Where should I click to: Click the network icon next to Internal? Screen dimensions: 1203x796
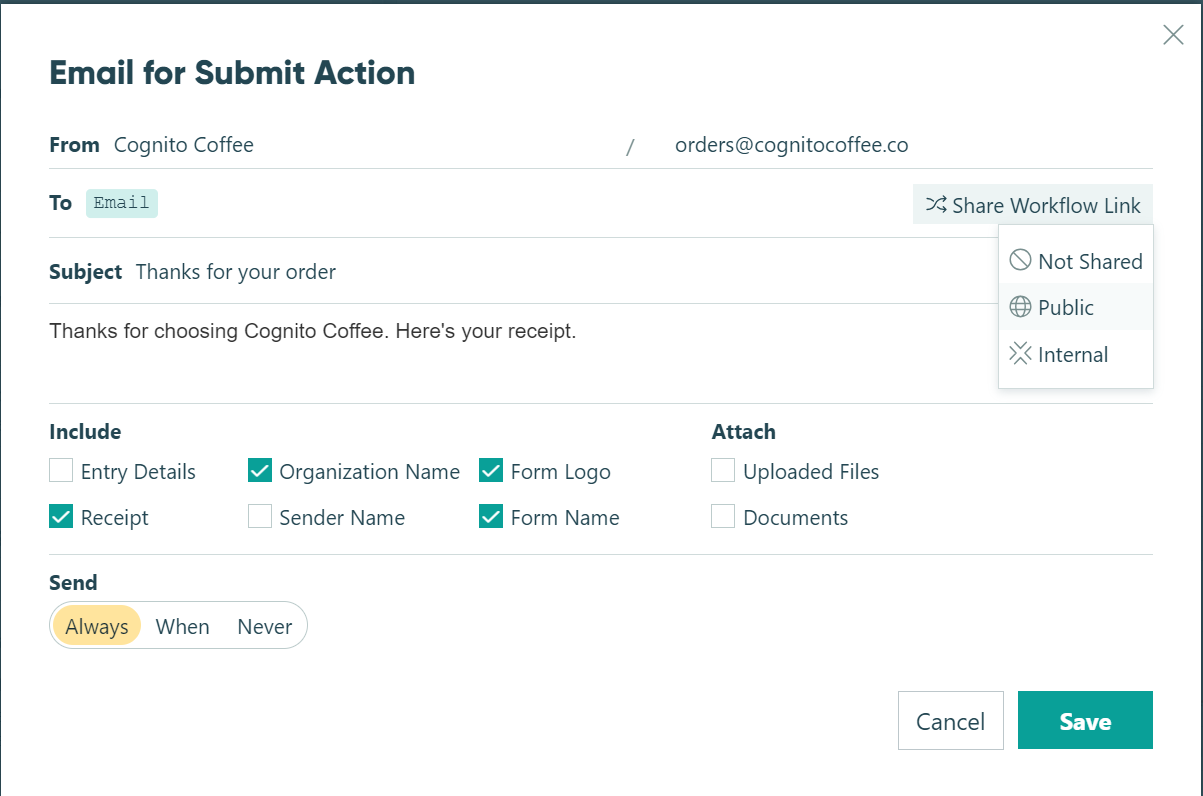pyautogui.click(x=1020, y=353)
